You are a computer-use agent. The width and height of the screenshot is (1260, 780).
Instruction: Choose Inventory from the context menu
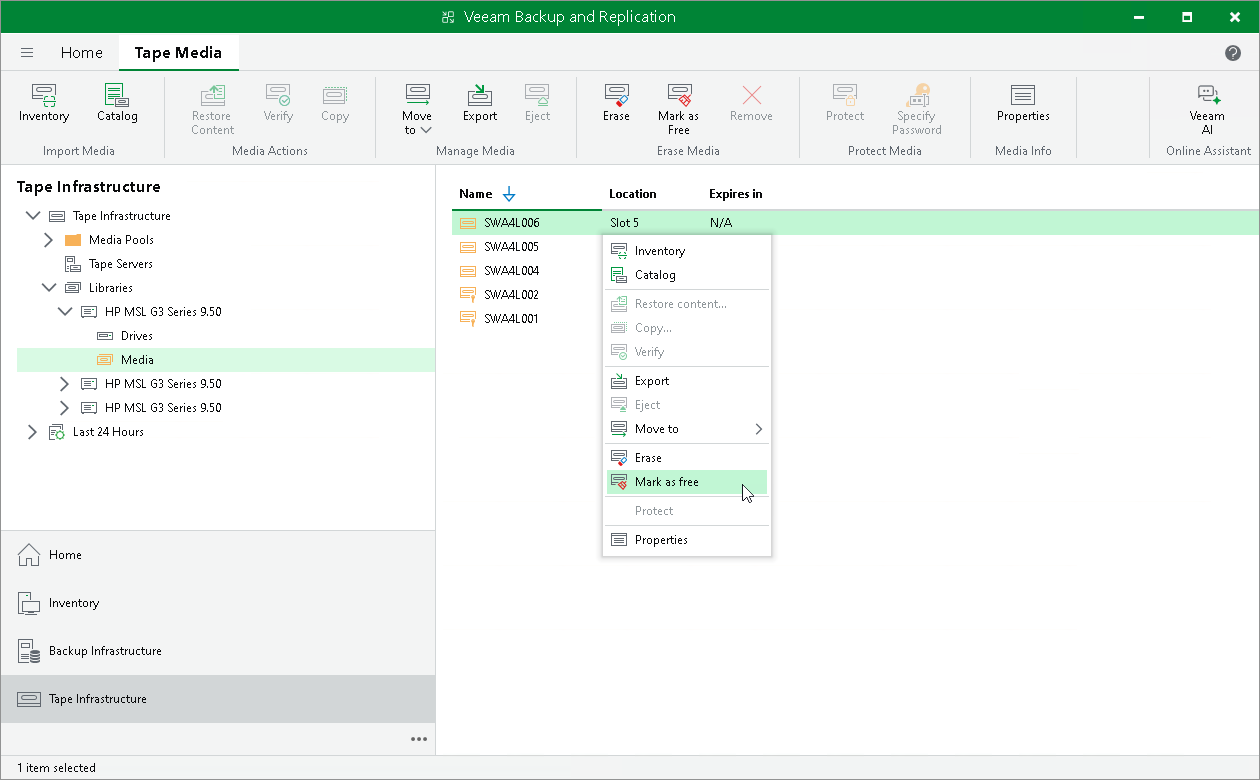687,251
